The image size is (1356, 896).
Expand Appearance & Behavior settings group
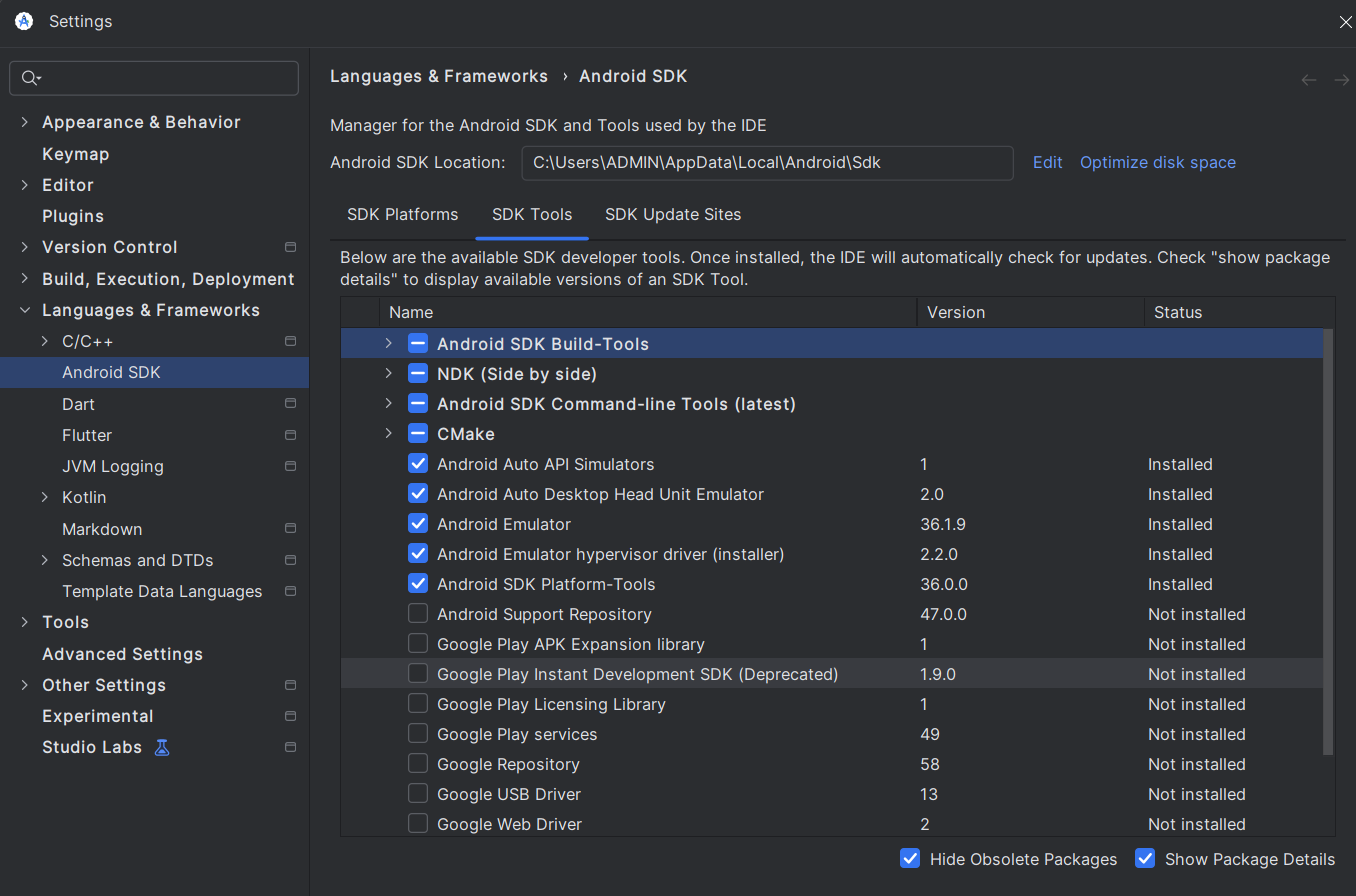click(25, 122)
